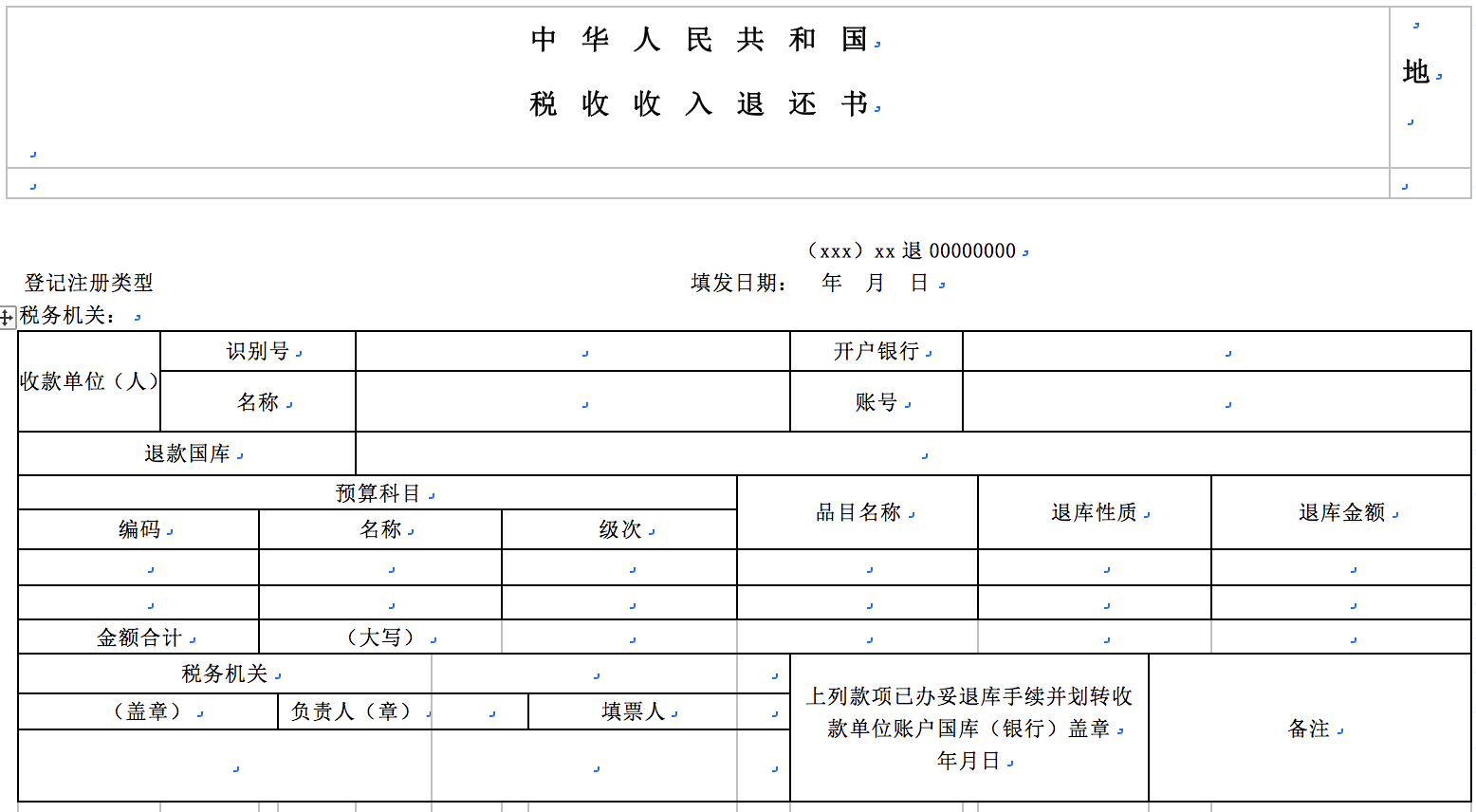The width and height of the screenshot is (1476, 812).
Task: Click the 退库金额 column header
Action: (x=1341, y=512)
